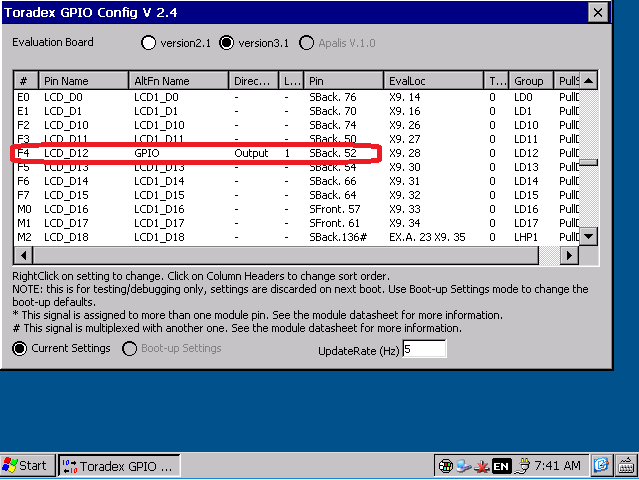Click the EN language indicator in tray
Viewport: 639px width, 480px height.
click(500, 466)
